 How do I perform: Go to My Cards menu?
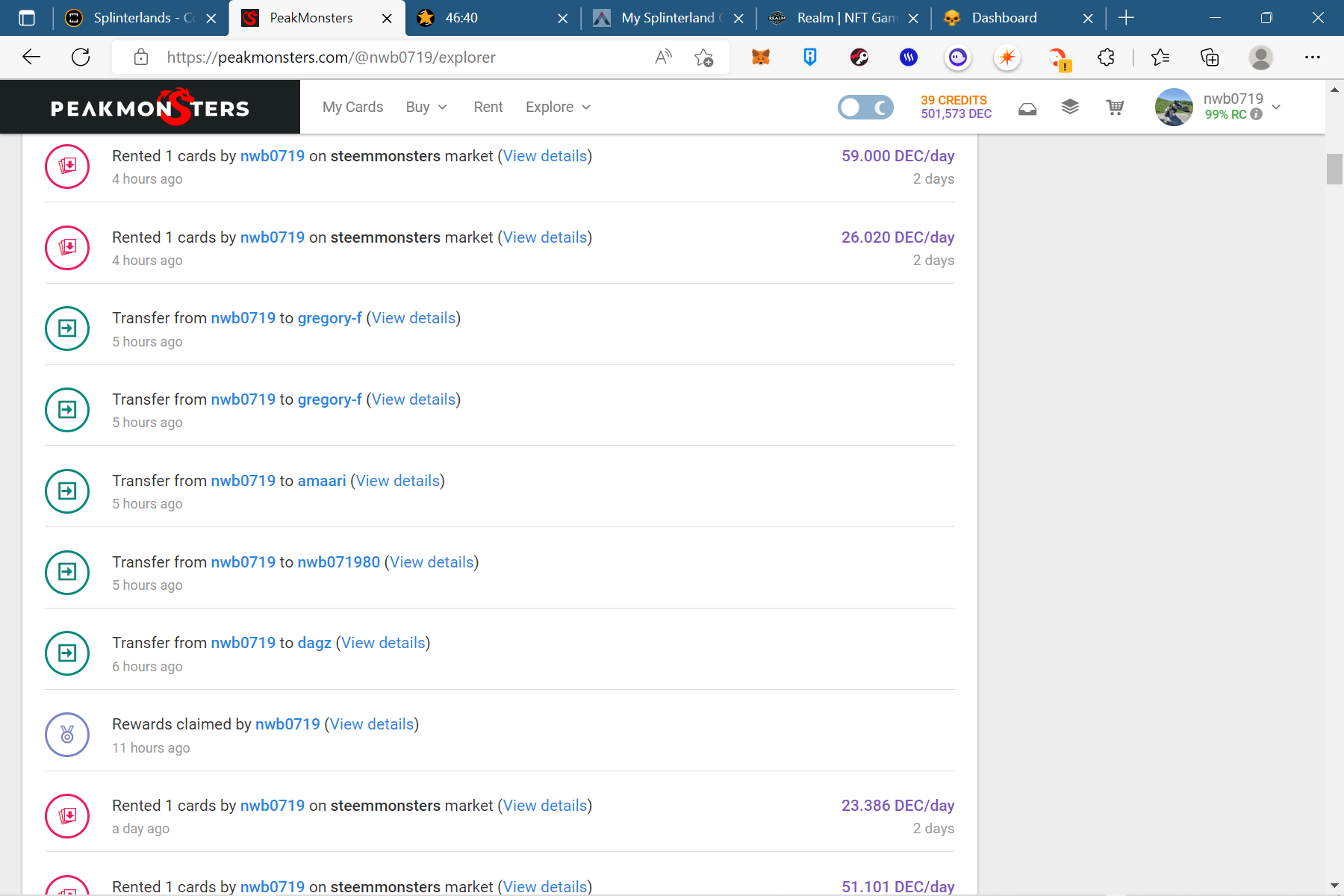click(352, 108)
